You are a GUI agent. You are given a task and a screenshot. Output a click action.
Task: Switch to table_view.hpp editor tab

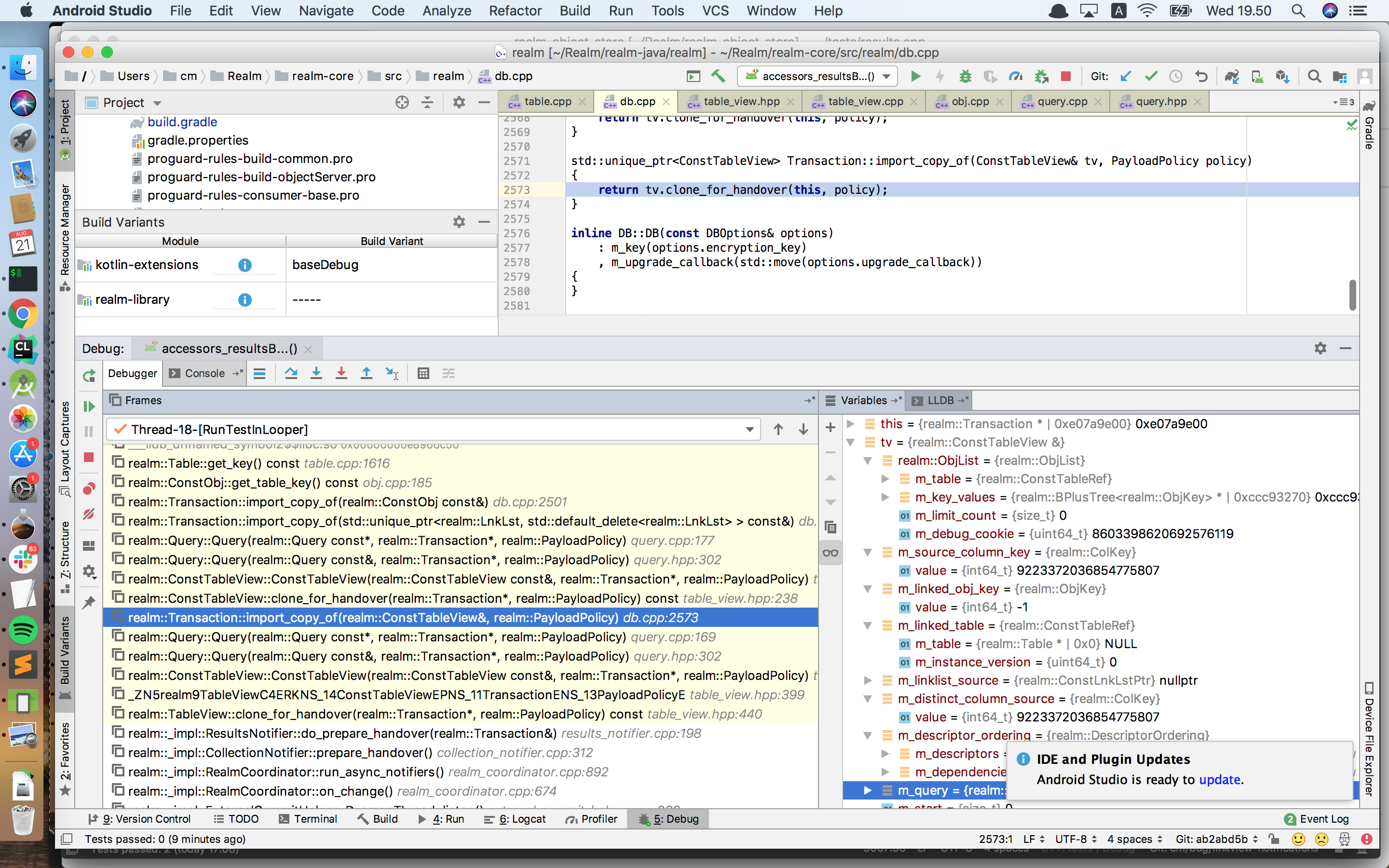(740, 102)
